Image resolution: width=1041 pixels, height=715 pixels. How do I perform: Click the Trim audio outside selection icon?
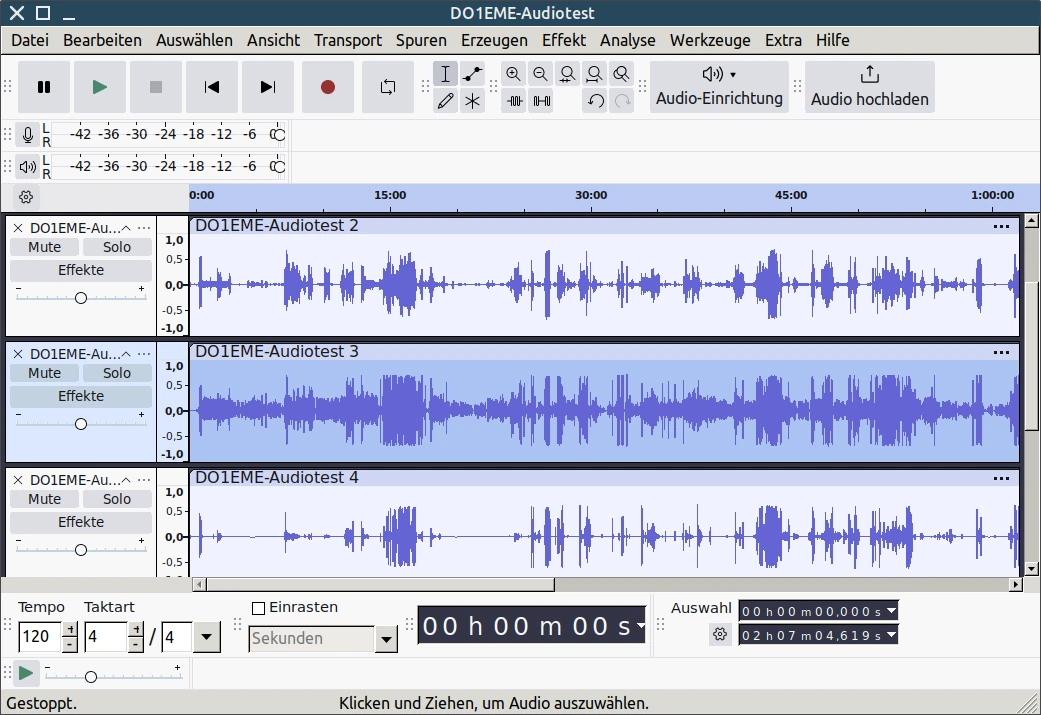click(515, 100)
